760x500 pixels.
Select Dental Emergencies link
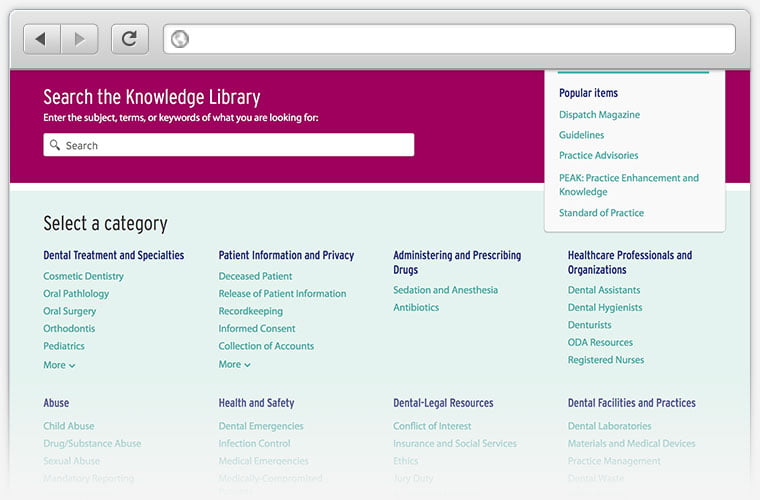tap(261, 426)
